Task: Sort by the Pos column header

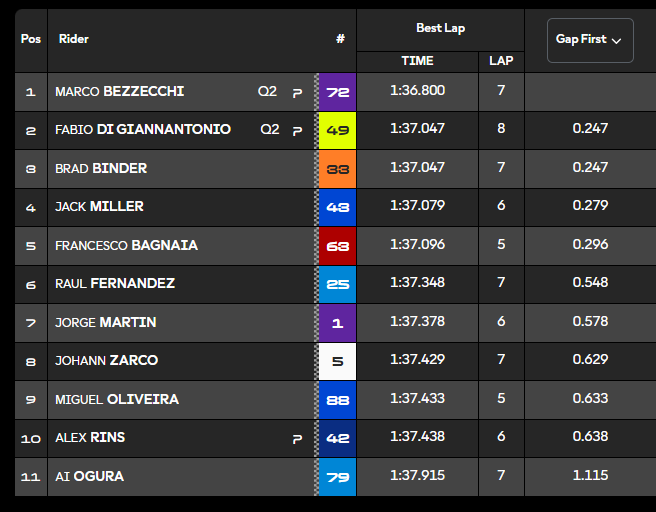Action: pyautogui.click(x=31, y=40)
